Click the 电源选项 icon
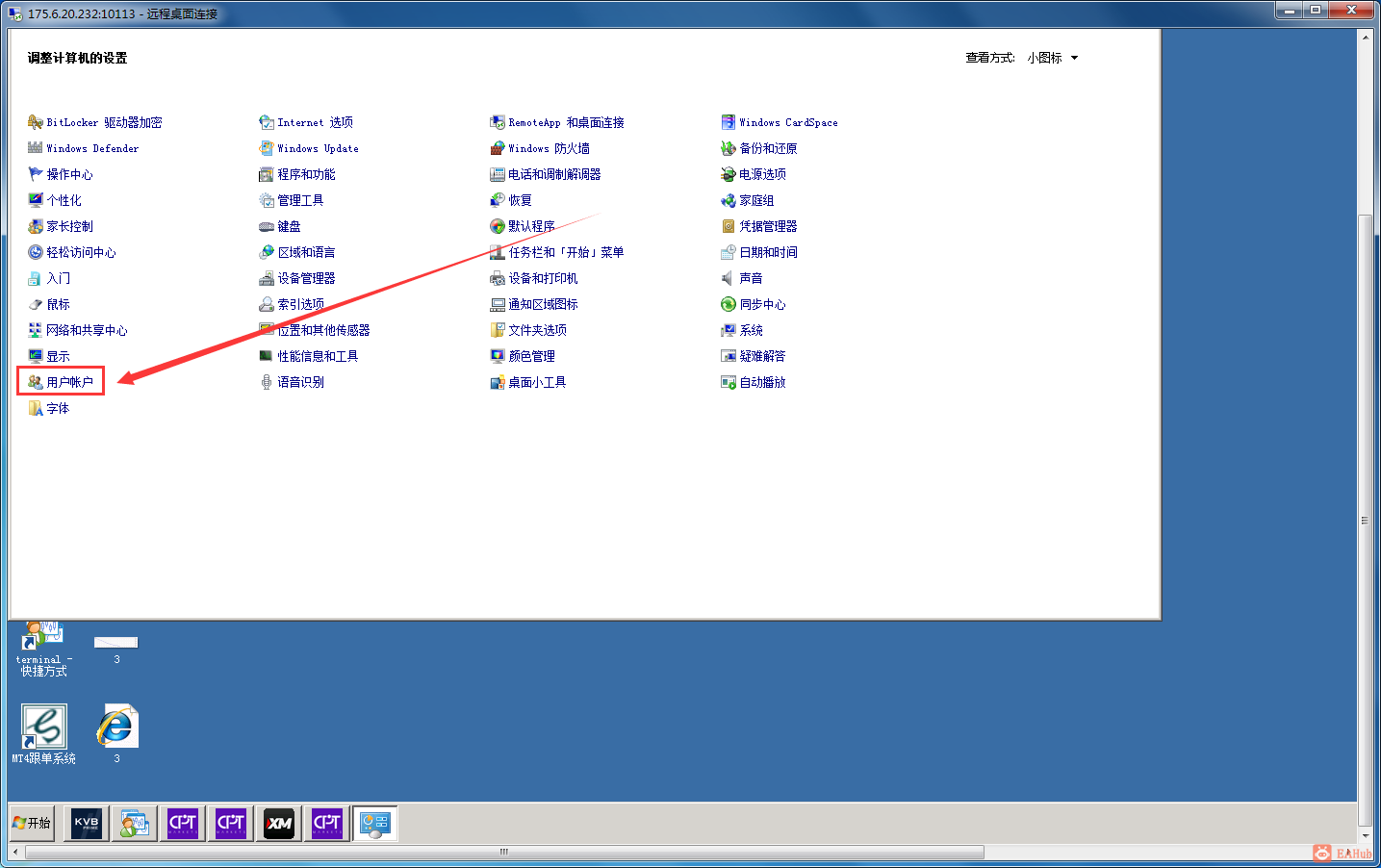The height and width of the screenshot is (868, 1381). [729, 174]
